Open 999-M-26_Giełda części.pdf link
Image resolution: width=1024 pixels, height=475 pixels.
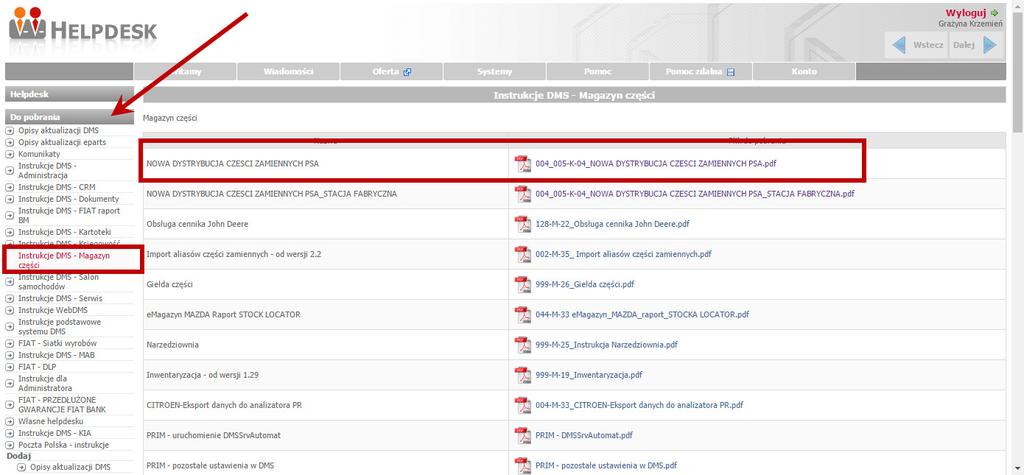[x=584, y=284]
